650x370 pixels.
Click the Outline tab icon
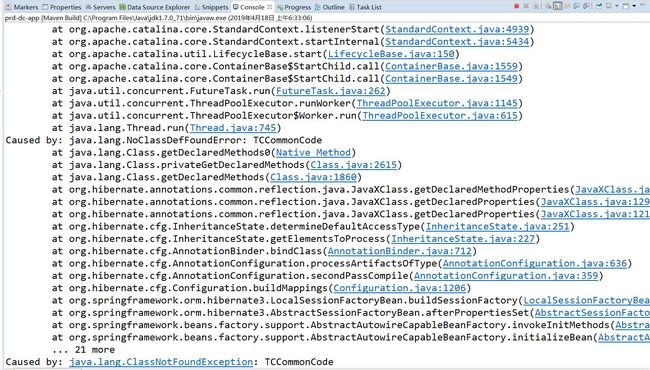coord(318,7)
